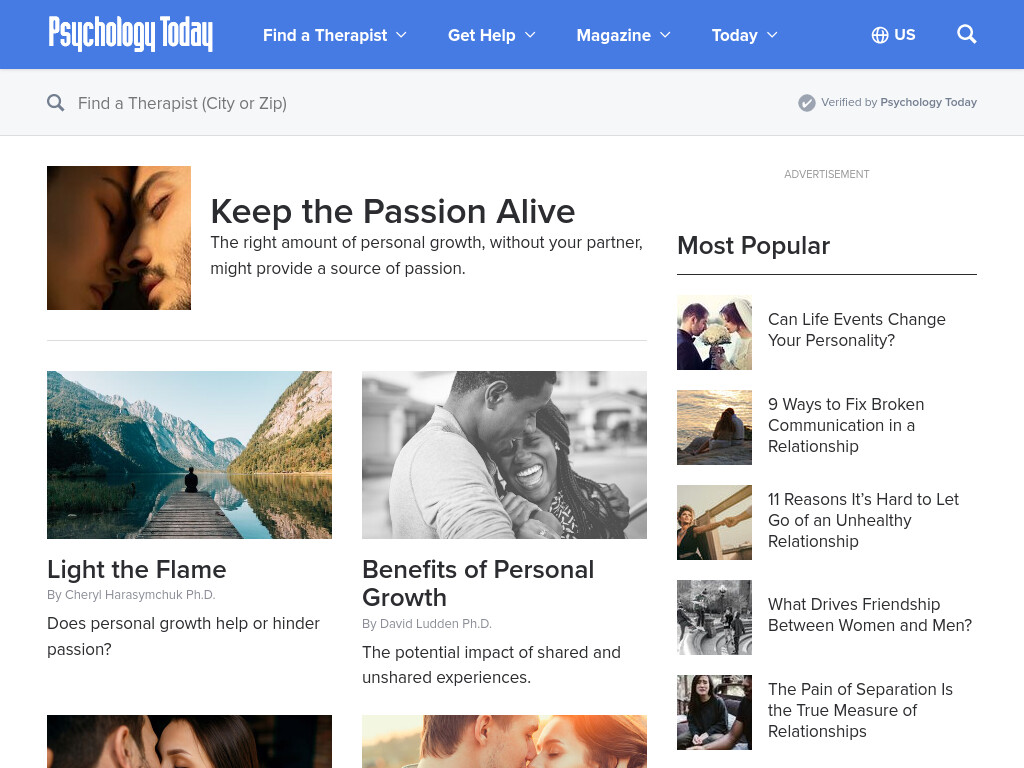Open the Magazine dropdown chevron

(x=665, y=35)
